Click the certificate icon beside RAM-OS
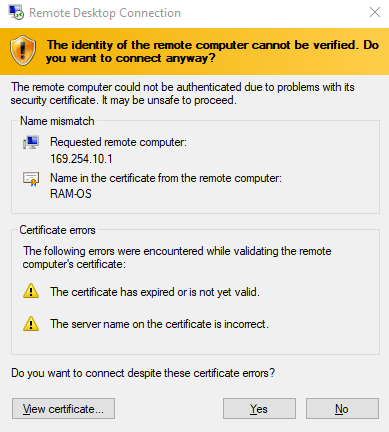Screen dimensions: 389x432 tap(31, 179)
